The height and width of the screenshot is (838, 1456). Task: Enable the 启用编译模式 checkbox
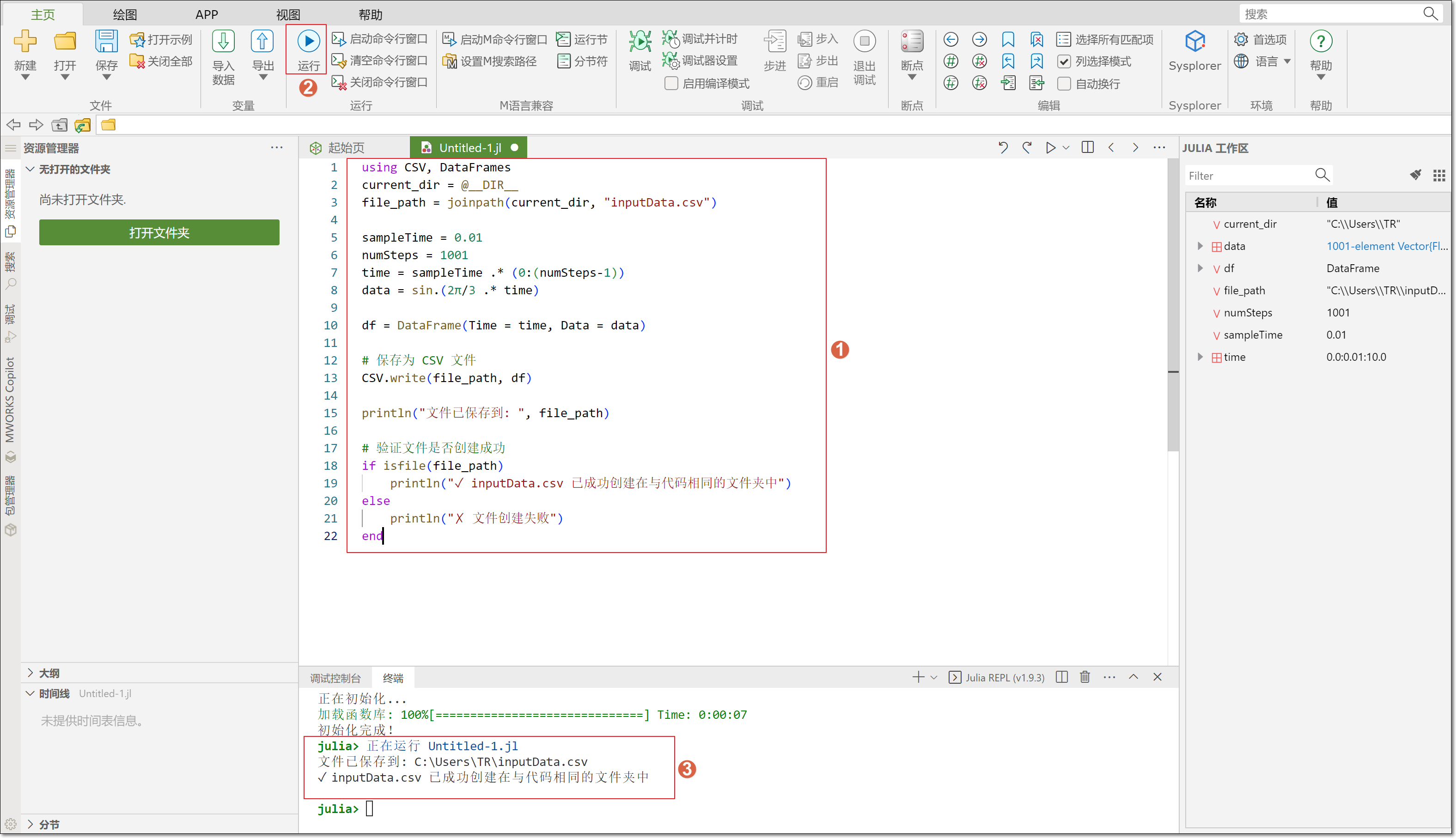(x=671, y=84)
